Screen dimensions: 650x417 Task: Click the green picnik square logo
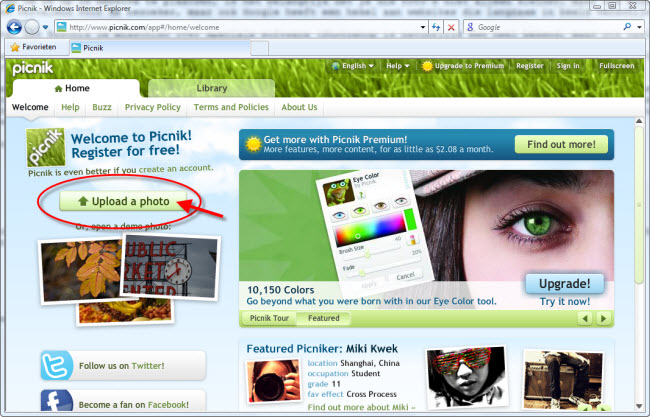point(46,147)
